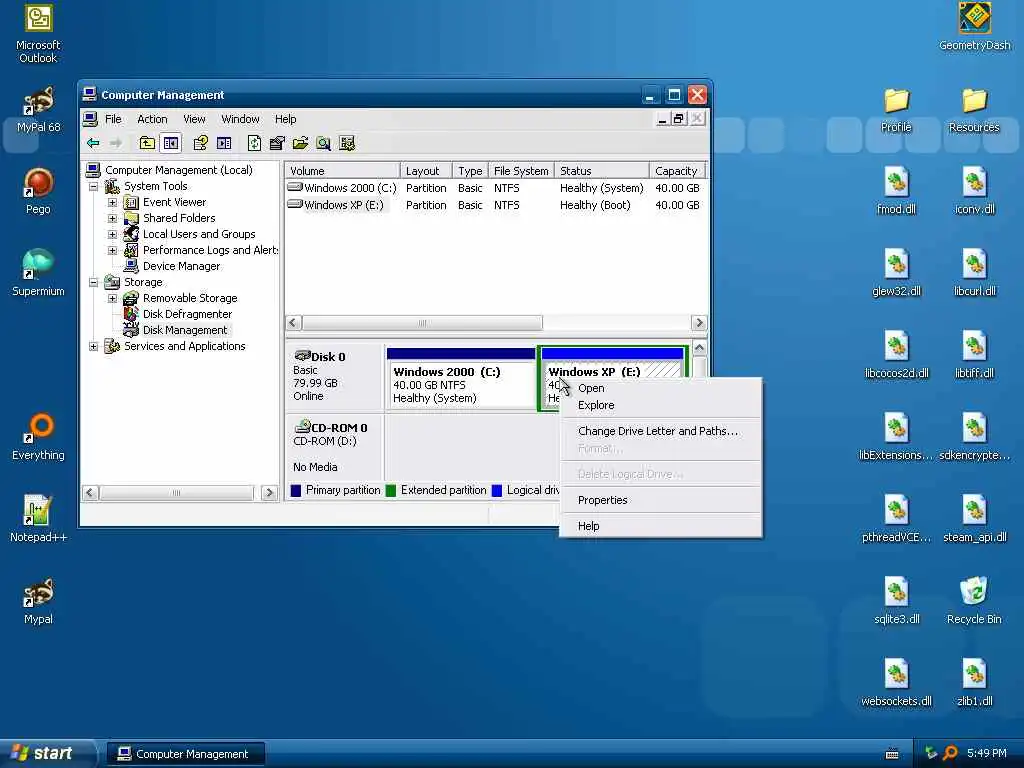Select the steam_api.dll file icon
The width and height of the screenshot is (1024, 768).
tap(974, 519)
